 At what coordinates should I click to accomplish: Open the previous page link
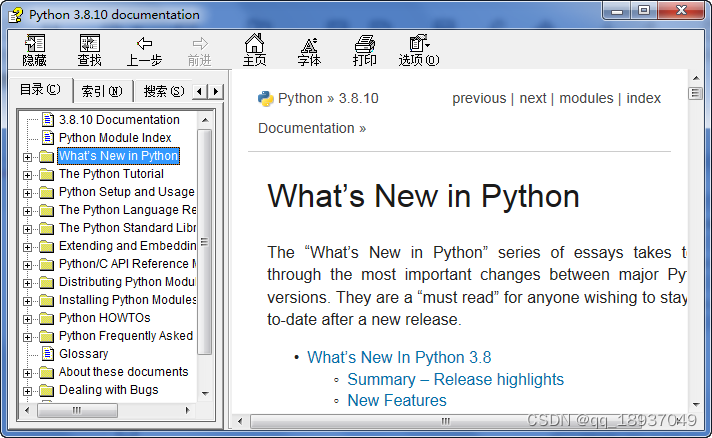pyautogui.click(x=479, y=98)
